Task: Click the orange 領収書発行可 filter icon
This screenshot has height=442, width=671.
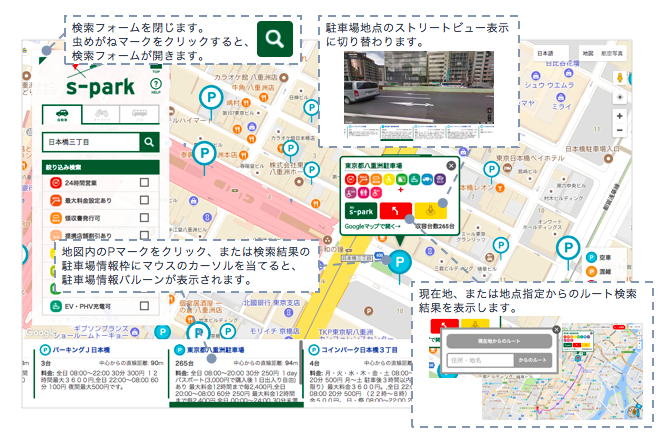Action: 56,218
